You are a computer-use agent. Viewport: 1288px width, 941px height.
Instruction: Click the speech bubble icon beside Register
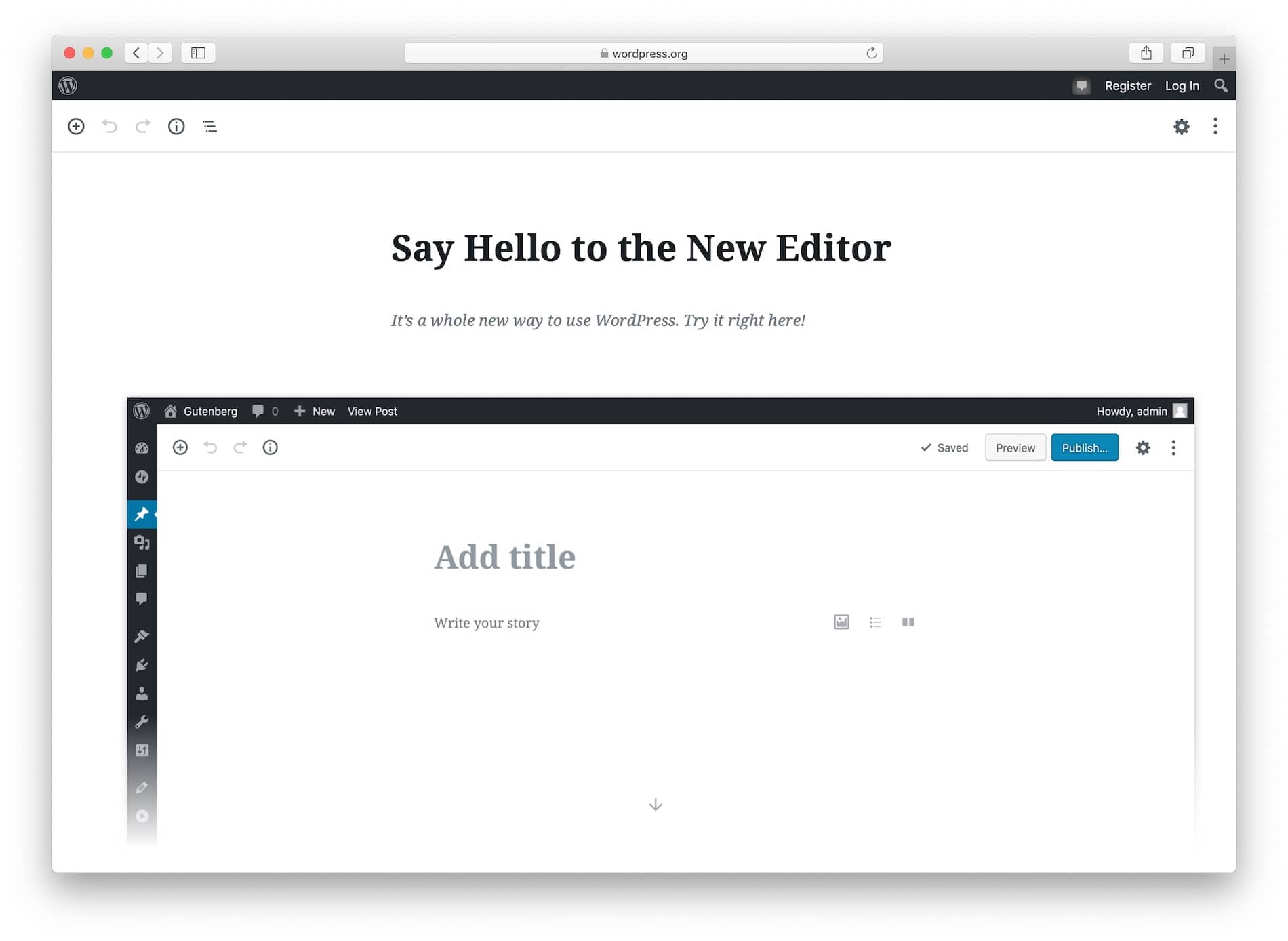pos(1082,86)
